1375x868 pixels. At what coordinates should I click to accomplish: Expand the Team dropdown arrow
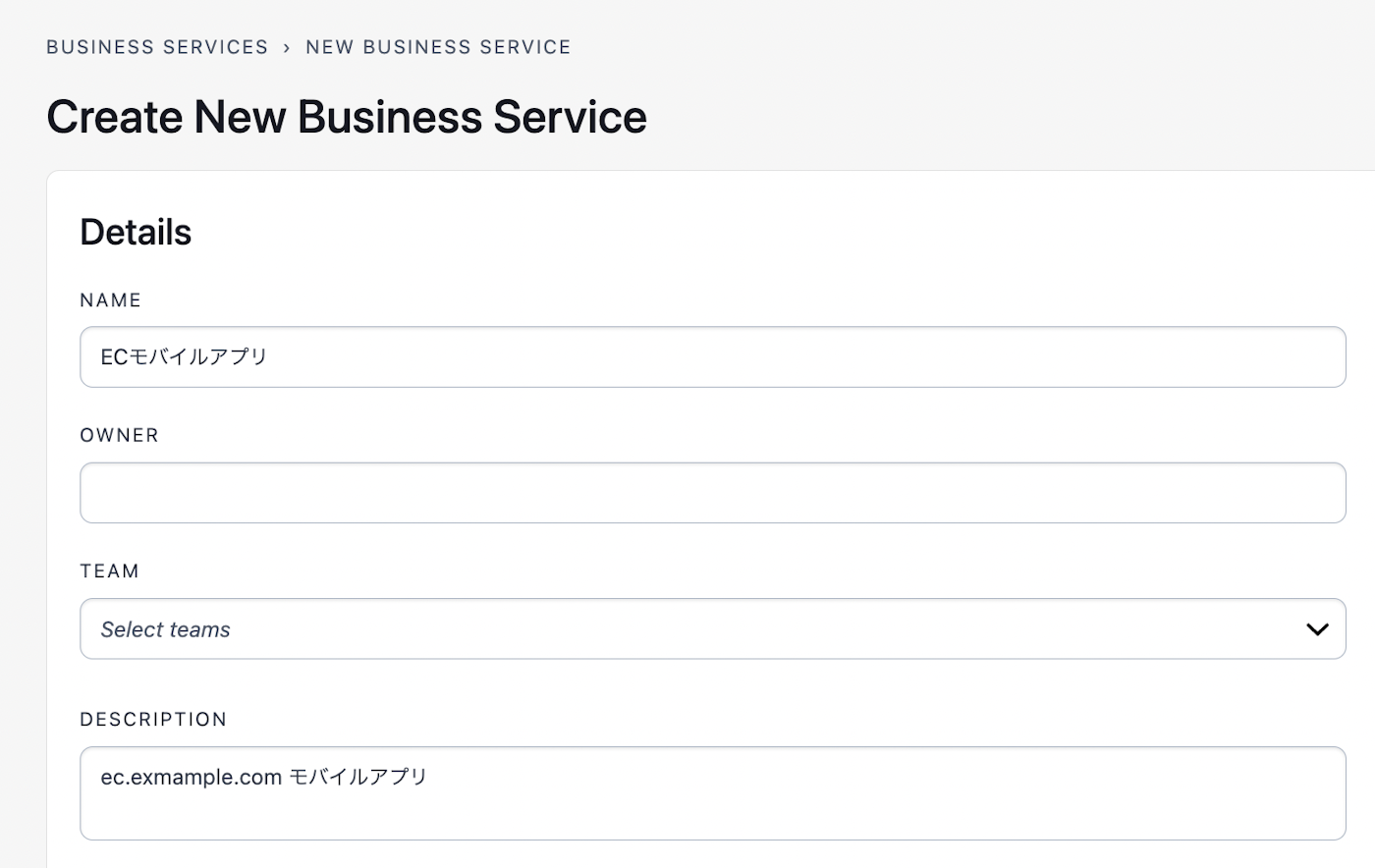(x=1317, y=629)
